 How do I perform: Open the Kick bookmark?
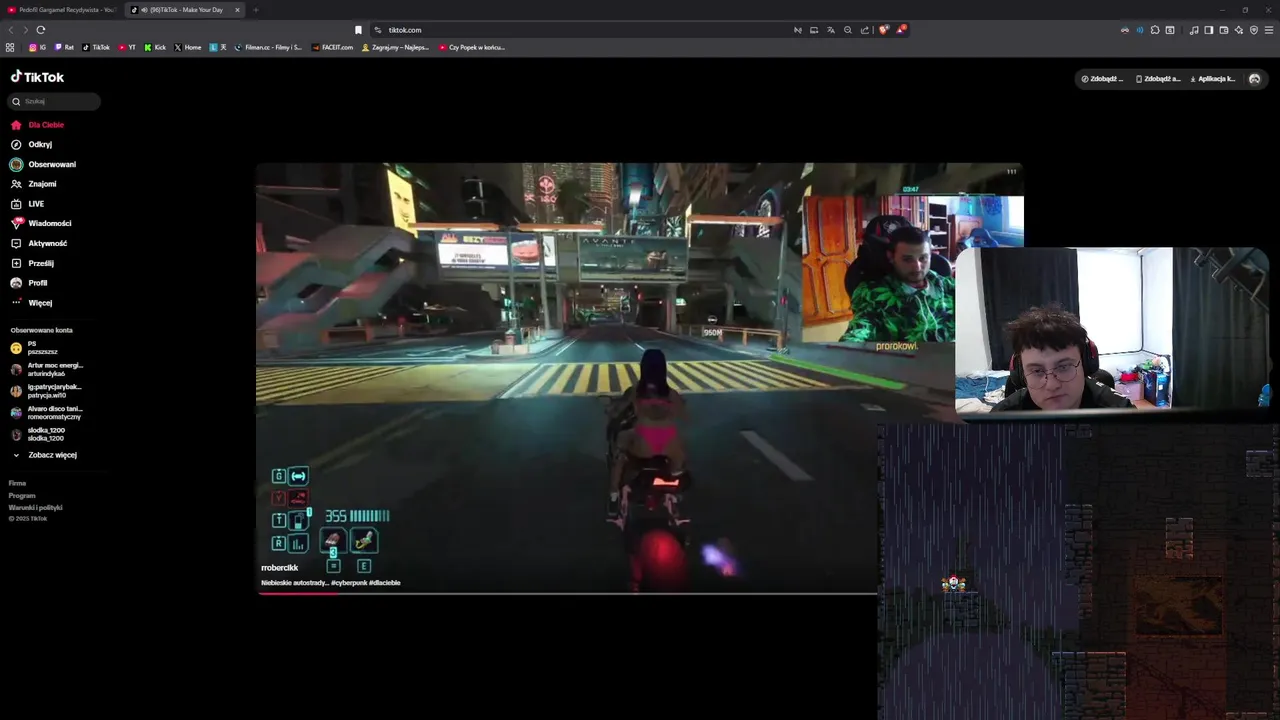tap(155, 47)
